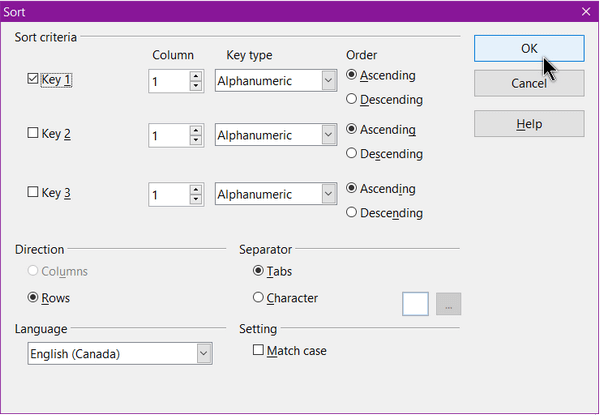This screenshot has width=600, height=415.
Task: Decrease Key 1 column spinner down arrow
Action: (x=196, y=86)
